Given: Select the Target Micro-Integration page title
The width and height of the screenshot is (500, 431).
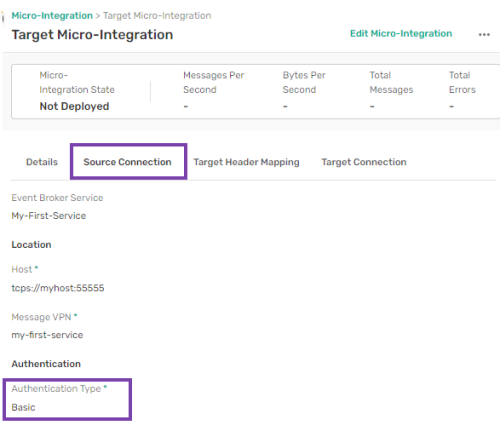Looking at the screenshot, I should pyautogui.click(x=92, y=35).
